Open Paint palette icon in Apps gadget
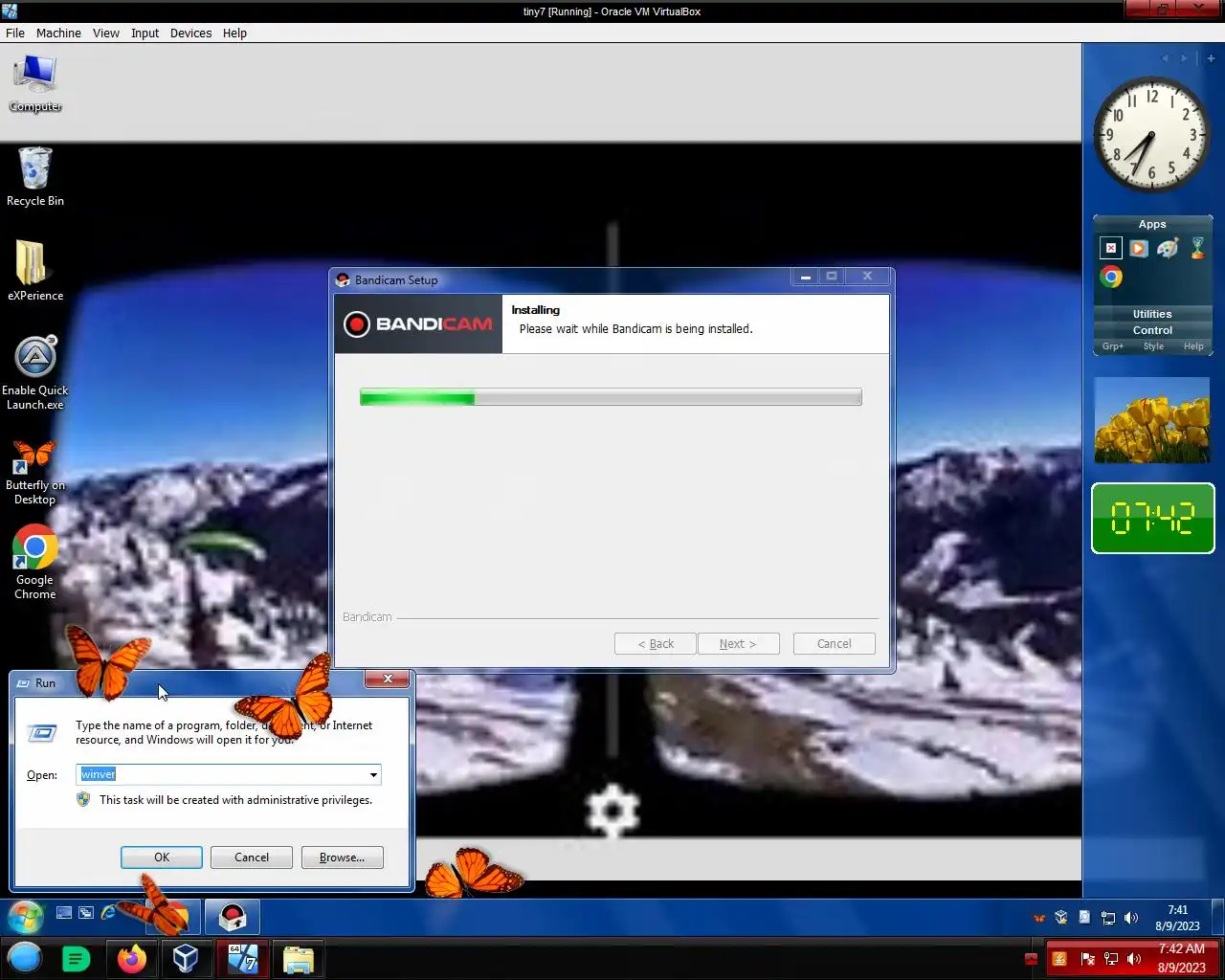This screenshot has width=1225, height=980. [1168, 248]
